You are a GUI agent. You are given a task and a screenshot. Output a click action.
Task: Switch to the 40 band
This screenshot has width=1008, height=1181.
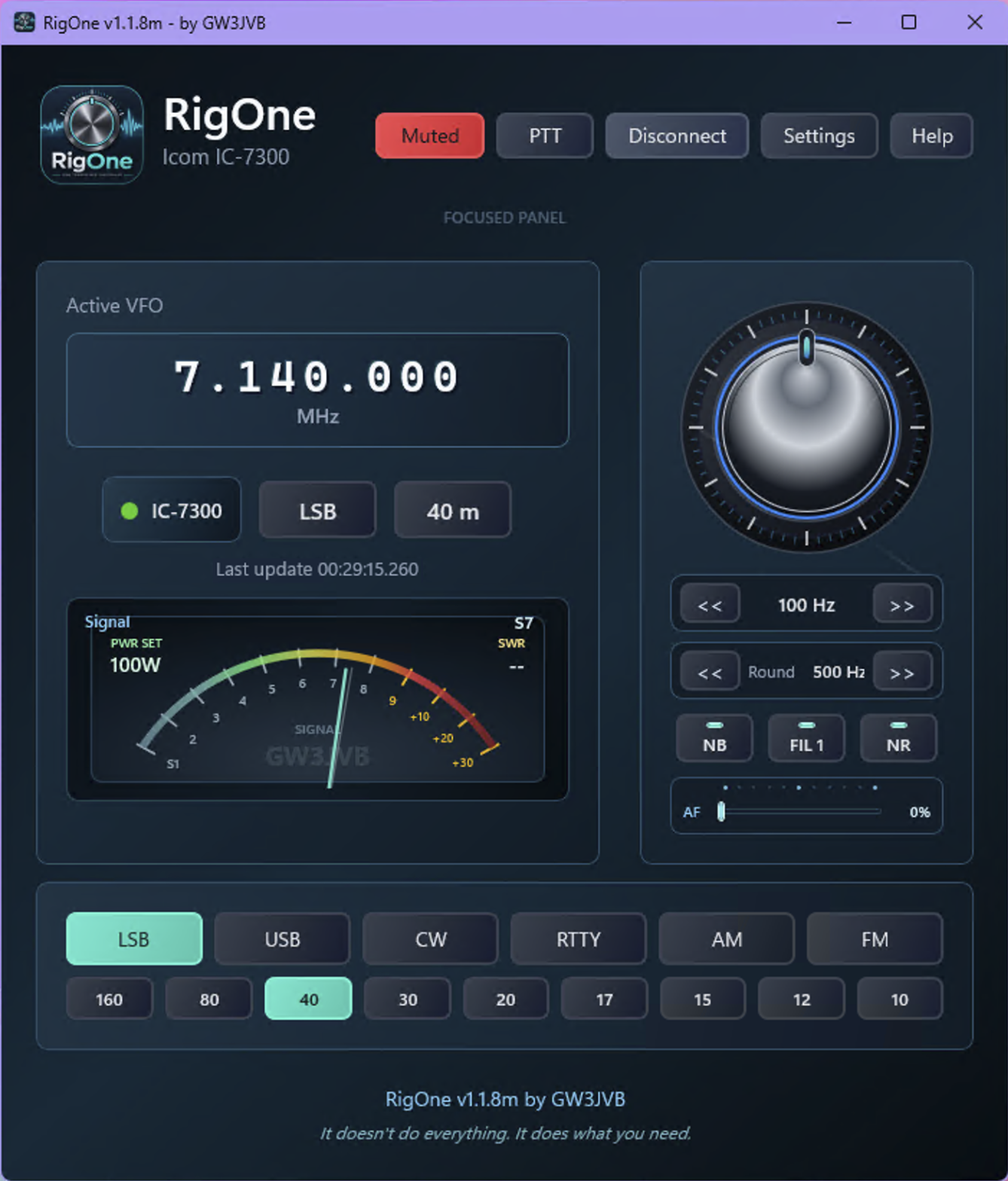pyautogui.click(x=308, y=999)
